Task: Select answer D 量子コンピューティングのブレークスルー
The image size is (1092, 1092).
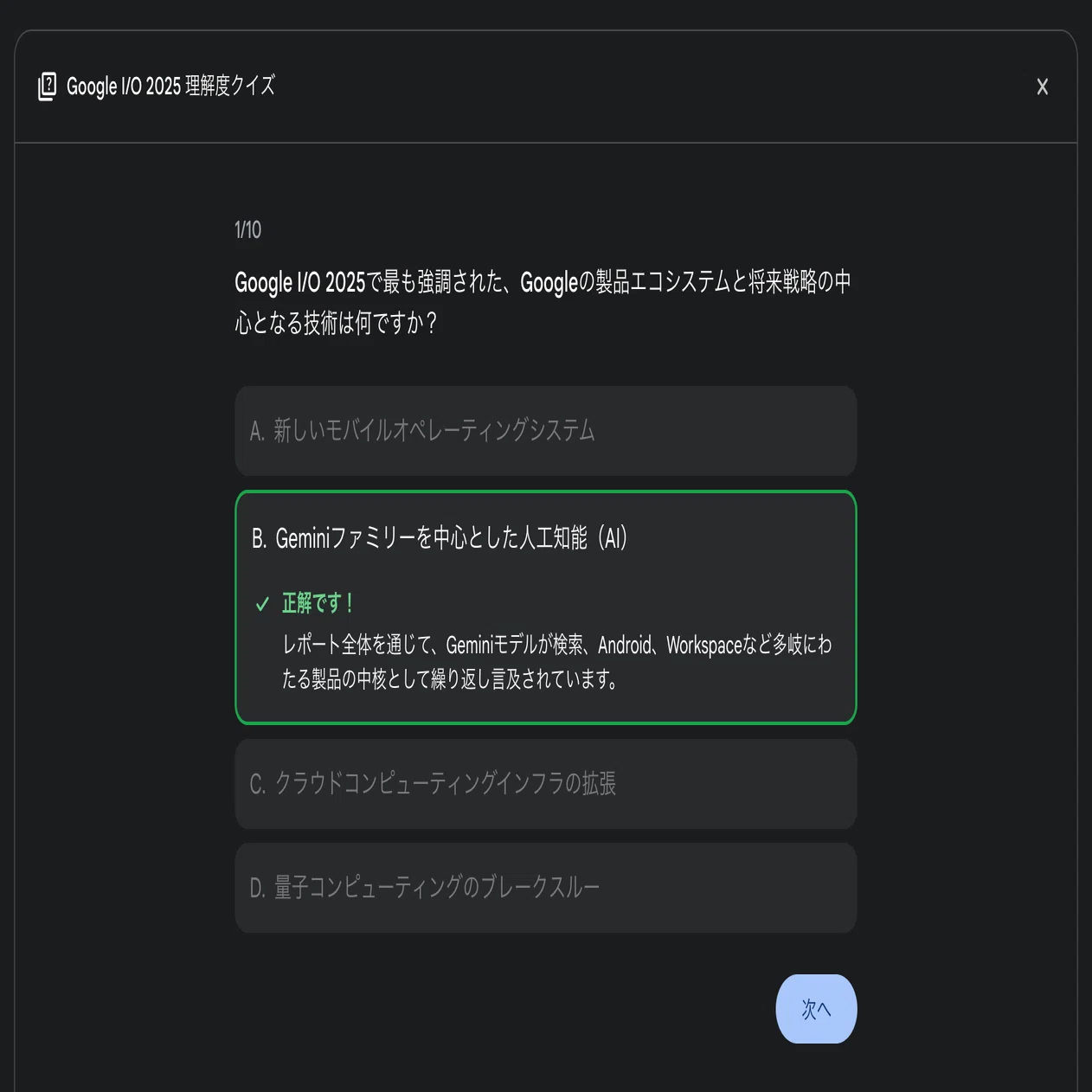Action: [545, 888]
